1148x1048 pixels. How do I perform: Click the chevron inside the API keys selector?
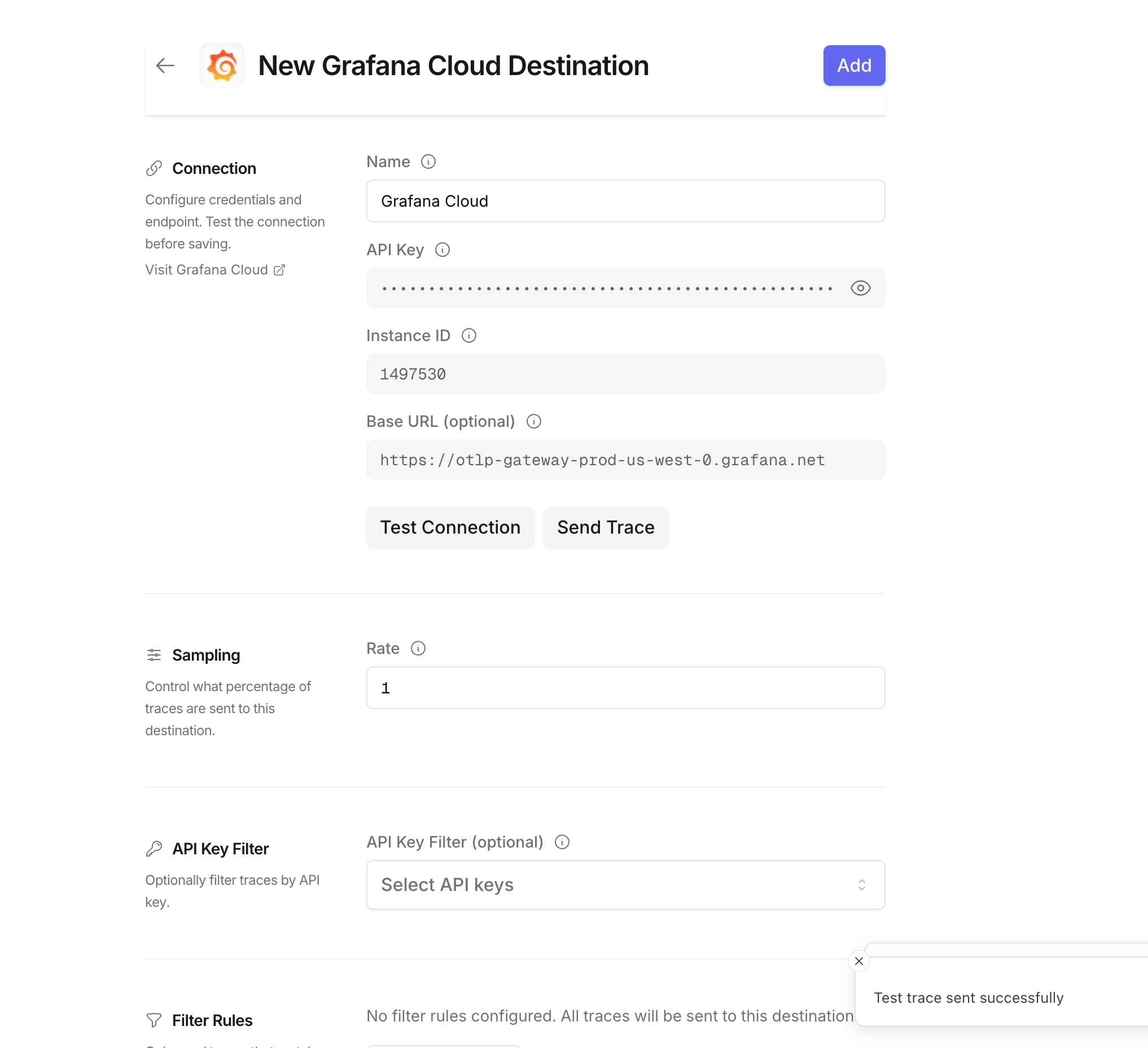click(x=862, y=885)
